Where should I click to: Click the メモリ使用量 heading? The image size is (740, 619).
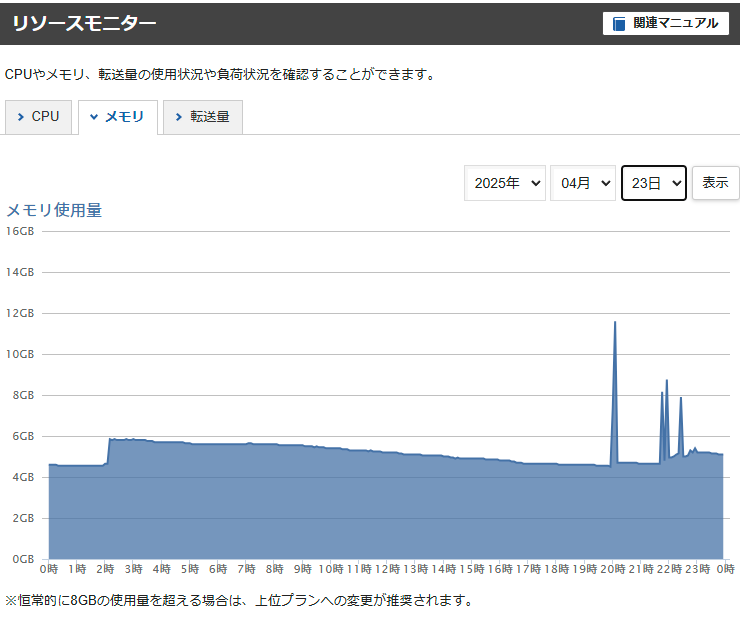point(54,210)
